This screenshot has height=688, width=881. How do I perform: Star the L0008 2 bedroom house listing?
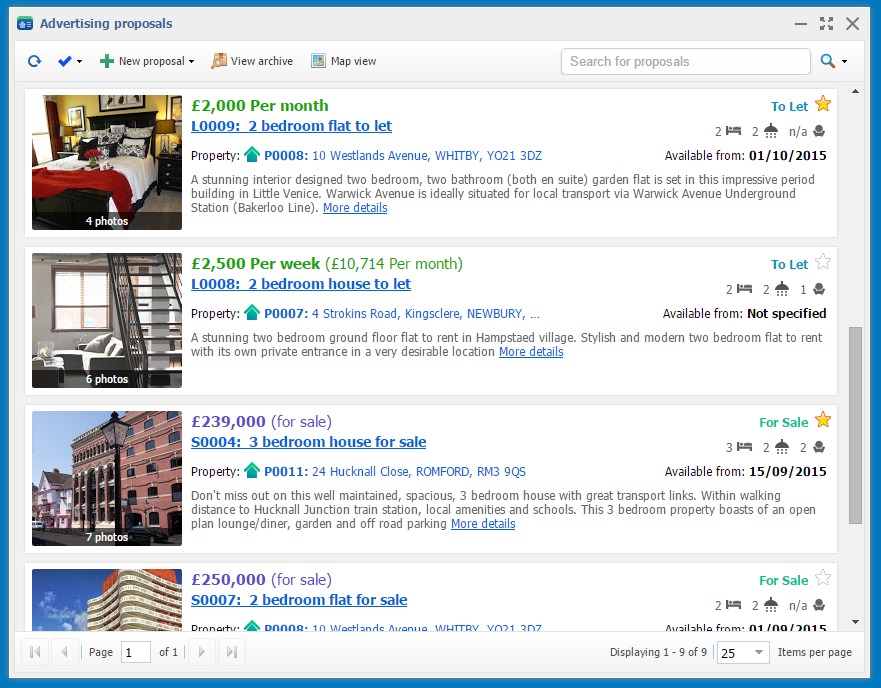[x=823, y=262]
